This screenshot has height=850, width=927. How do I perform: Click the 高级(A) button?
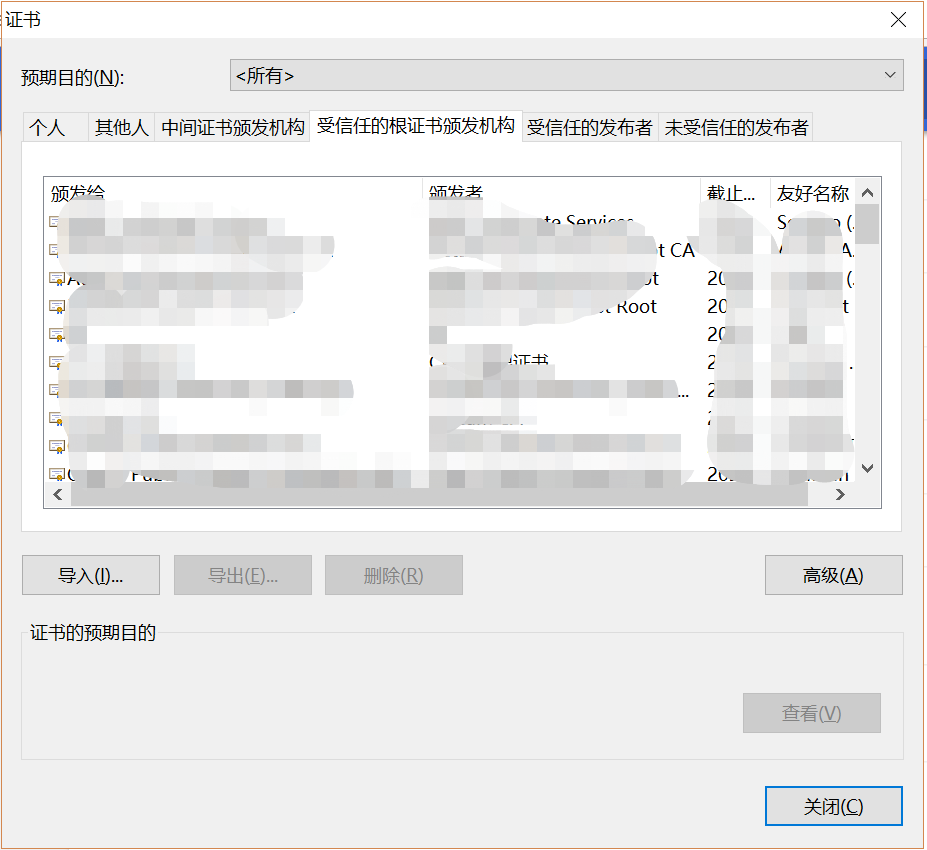tap(833, 574)
